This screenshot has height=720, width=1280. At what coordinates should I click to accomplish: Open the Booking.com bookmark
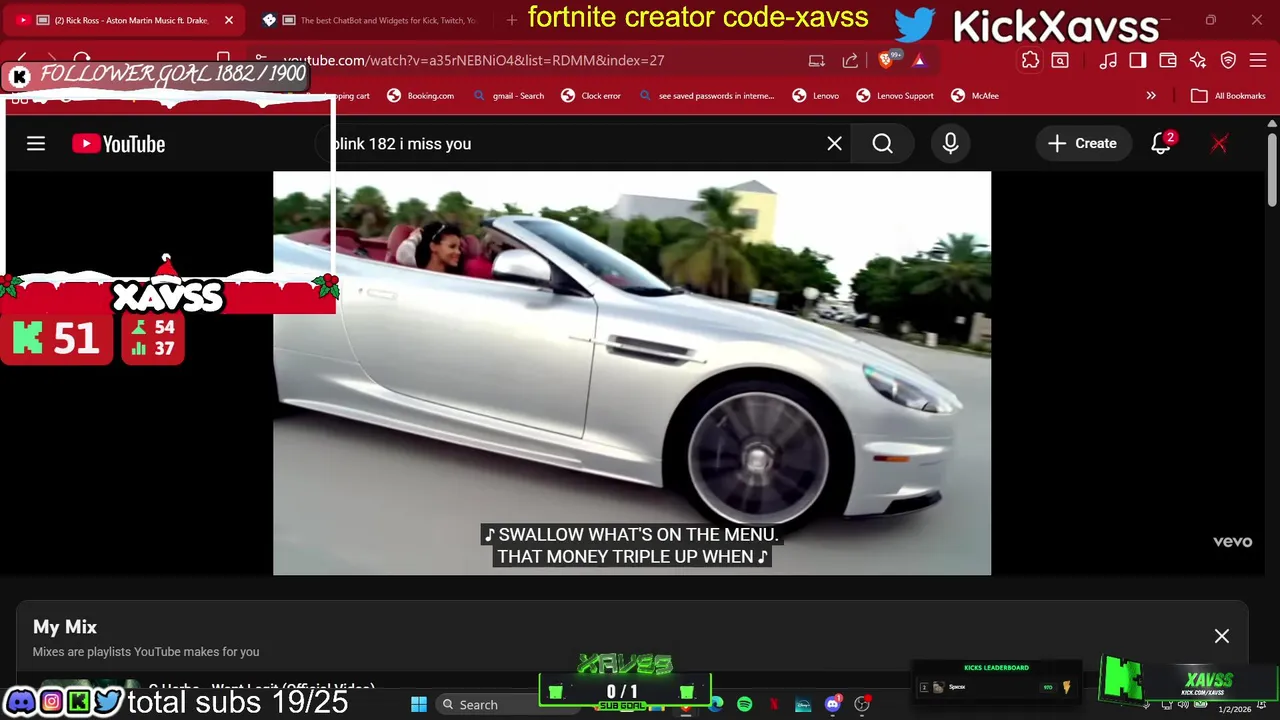421,96
